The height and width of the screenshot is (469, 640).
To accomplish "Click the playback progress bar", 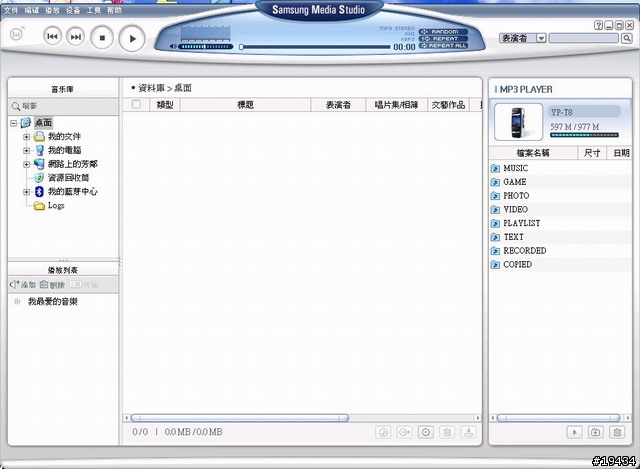I will pos(314,47).
